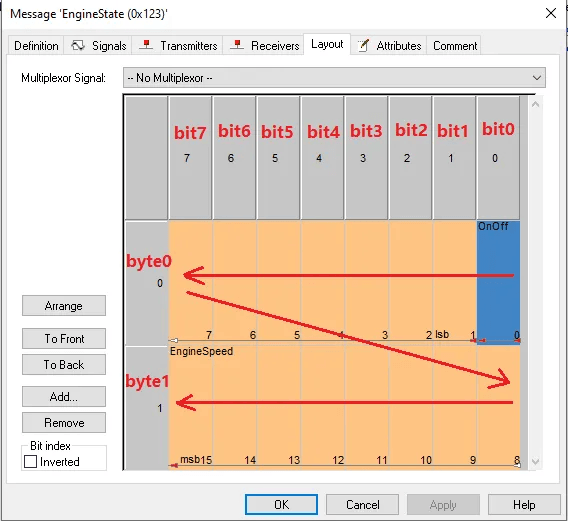Open the Transmitters tab
This screenshot has width=568, height=521.
[x=178, y=46]
